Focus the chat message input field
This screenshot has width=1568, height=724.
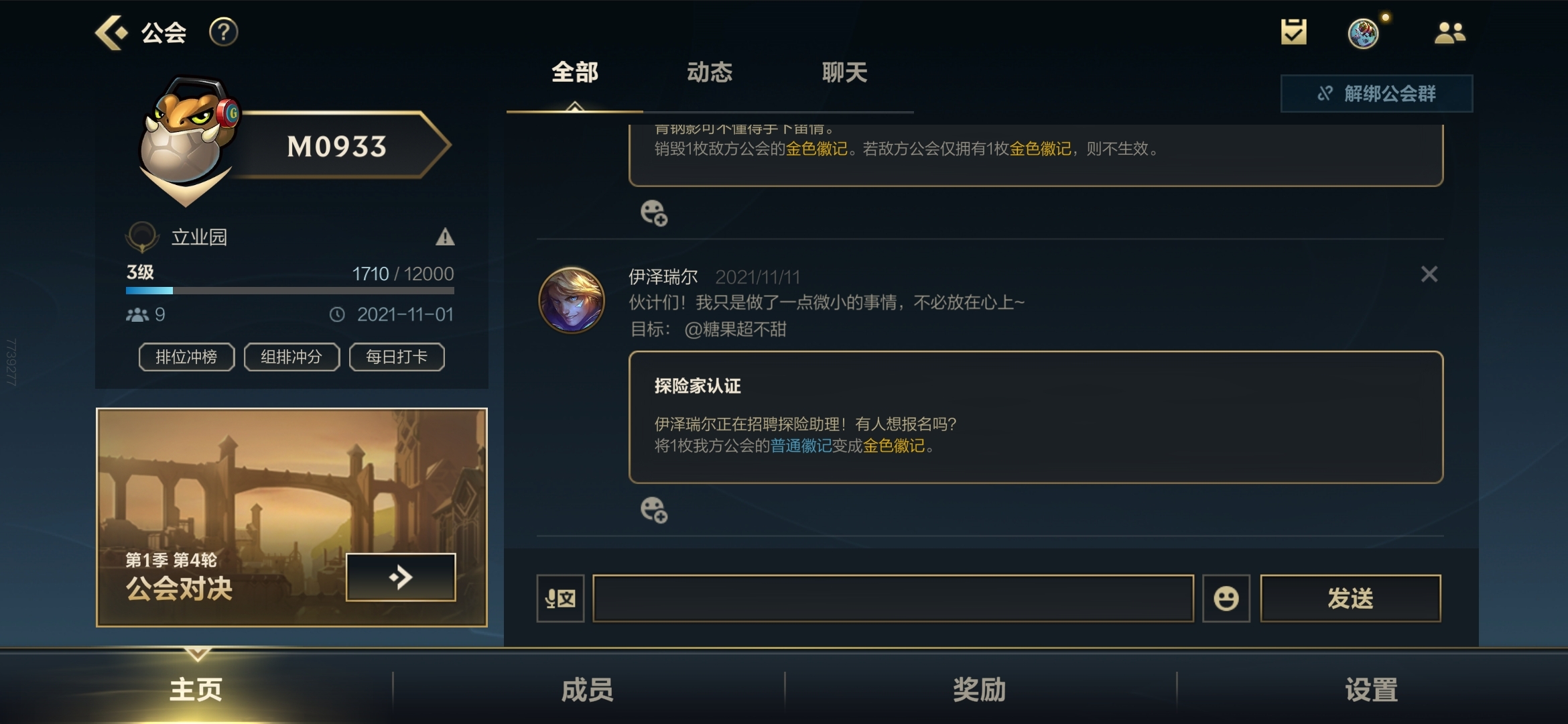click(x=893, y=598)
